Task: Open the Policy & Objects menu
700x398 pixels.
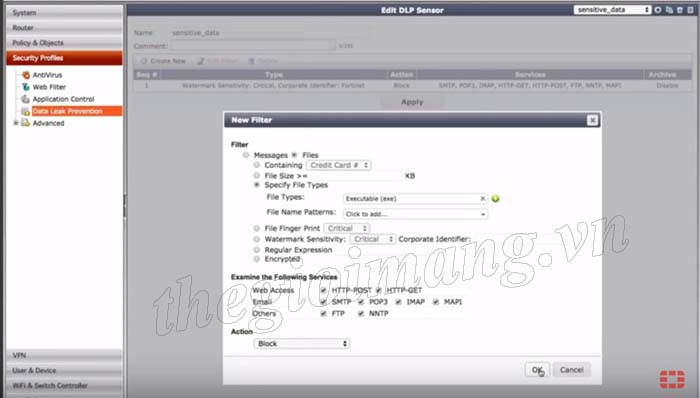Action: pos(64,43)
